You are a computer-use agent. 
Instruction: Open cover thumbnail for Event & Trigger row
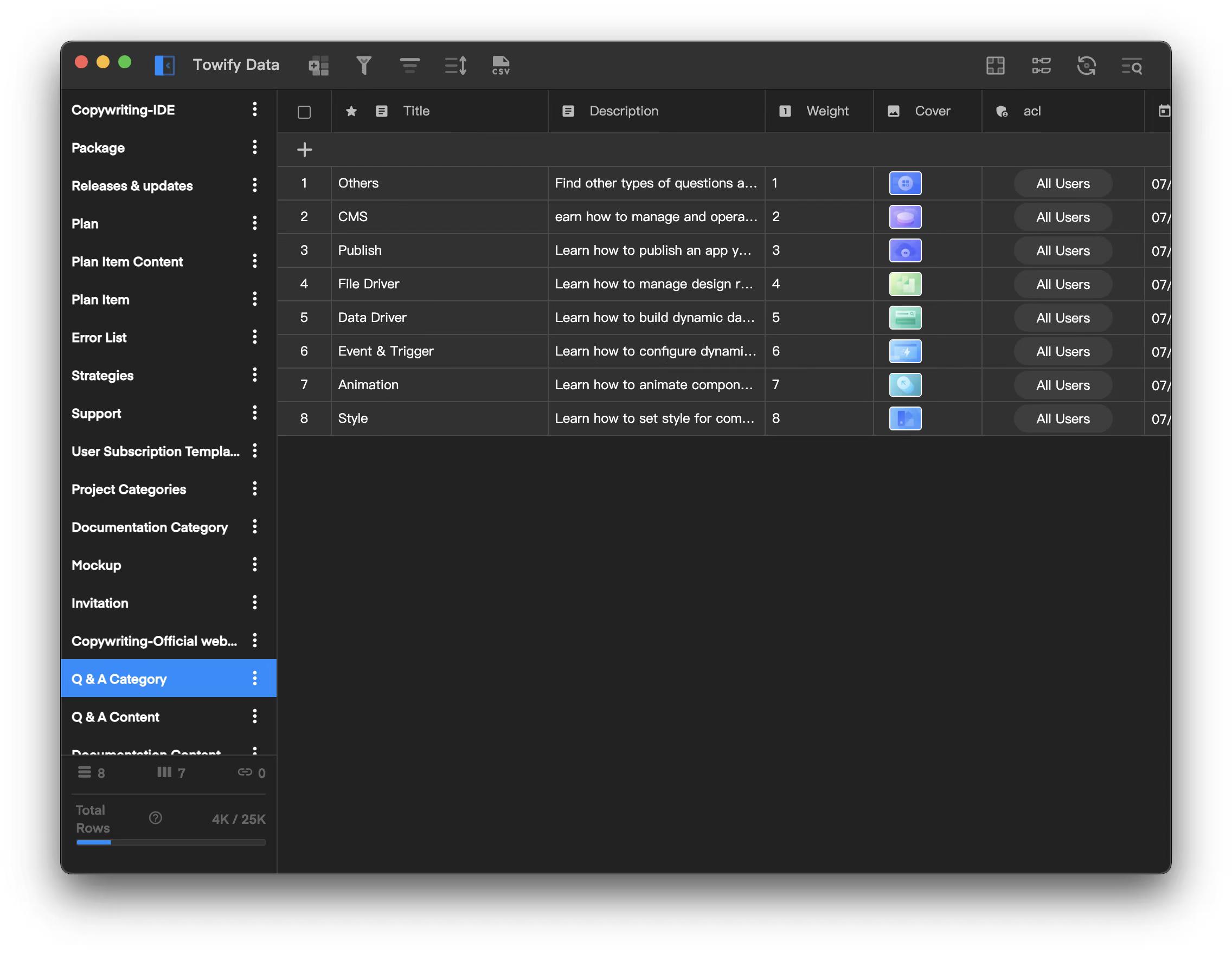[x=906, y=351]
